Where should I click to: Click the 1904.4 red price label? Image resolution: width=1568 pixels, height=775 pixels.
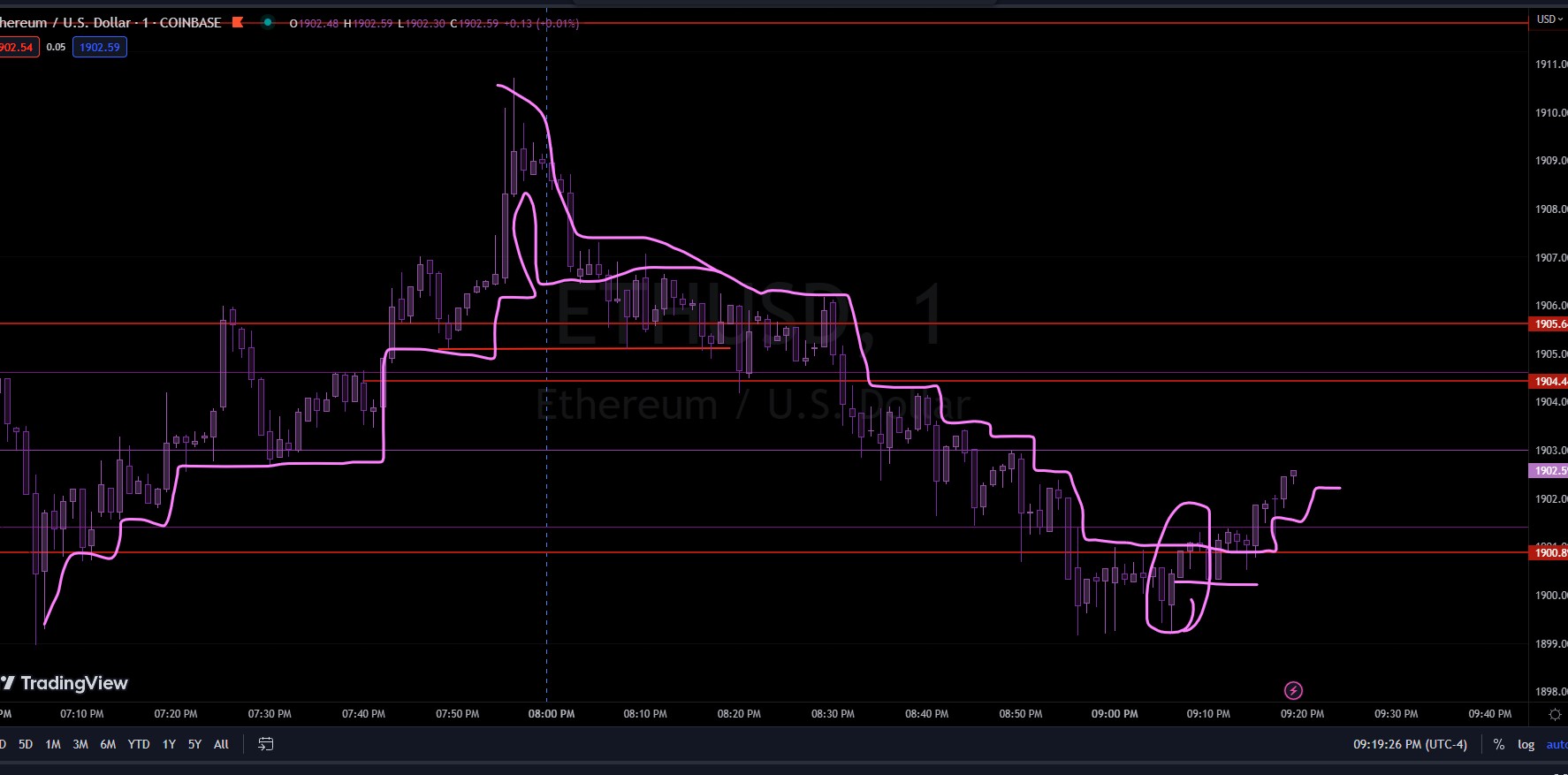[1549, 381]
